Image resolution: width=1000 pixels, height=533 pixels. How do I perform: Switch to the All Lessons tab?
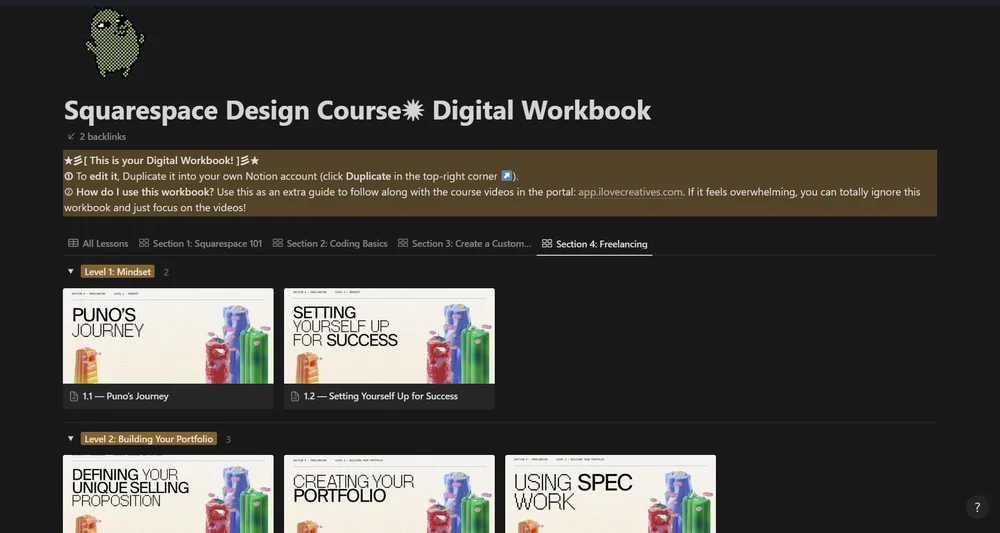tap(98, 244)
